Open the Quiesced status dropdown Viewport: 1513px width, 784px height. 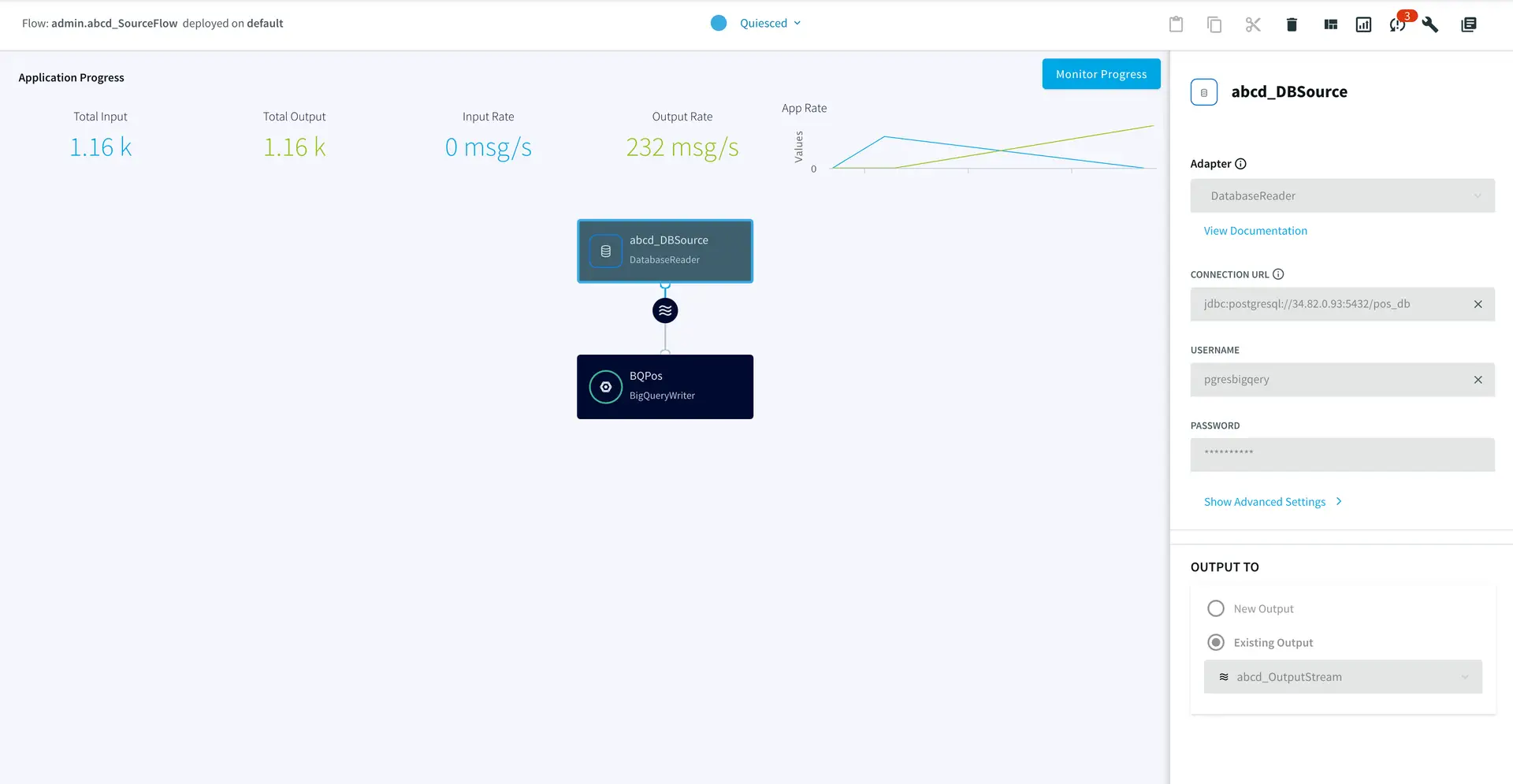coord(769,23)
